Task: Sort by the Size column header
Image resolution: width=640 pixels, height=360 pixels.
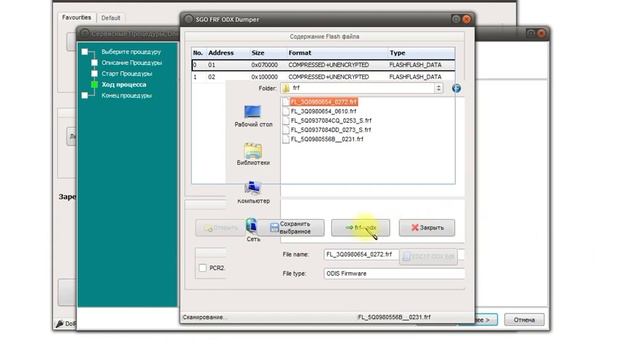Action: click(x=258, y=53)
